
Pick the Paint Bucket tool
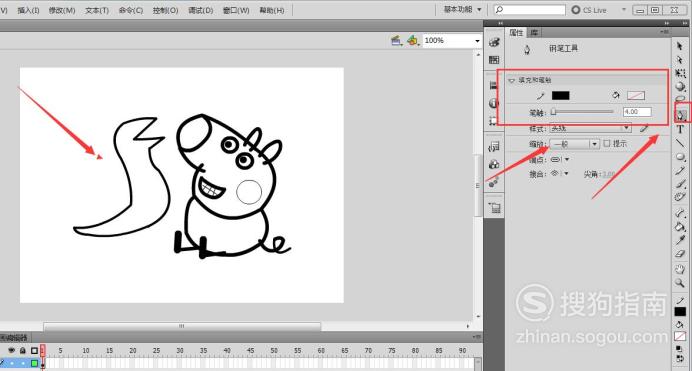pyautogui.click(x=680, y=227)
